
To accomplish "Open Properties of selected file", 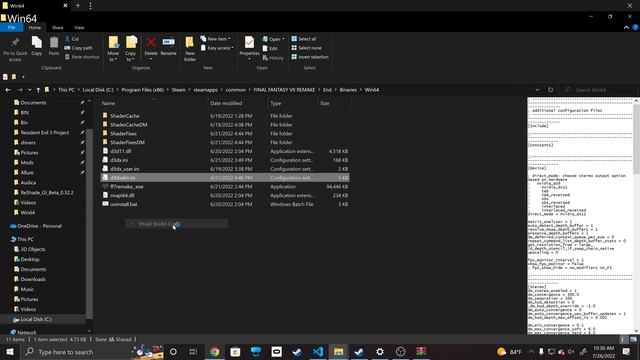I will (249, 49).
